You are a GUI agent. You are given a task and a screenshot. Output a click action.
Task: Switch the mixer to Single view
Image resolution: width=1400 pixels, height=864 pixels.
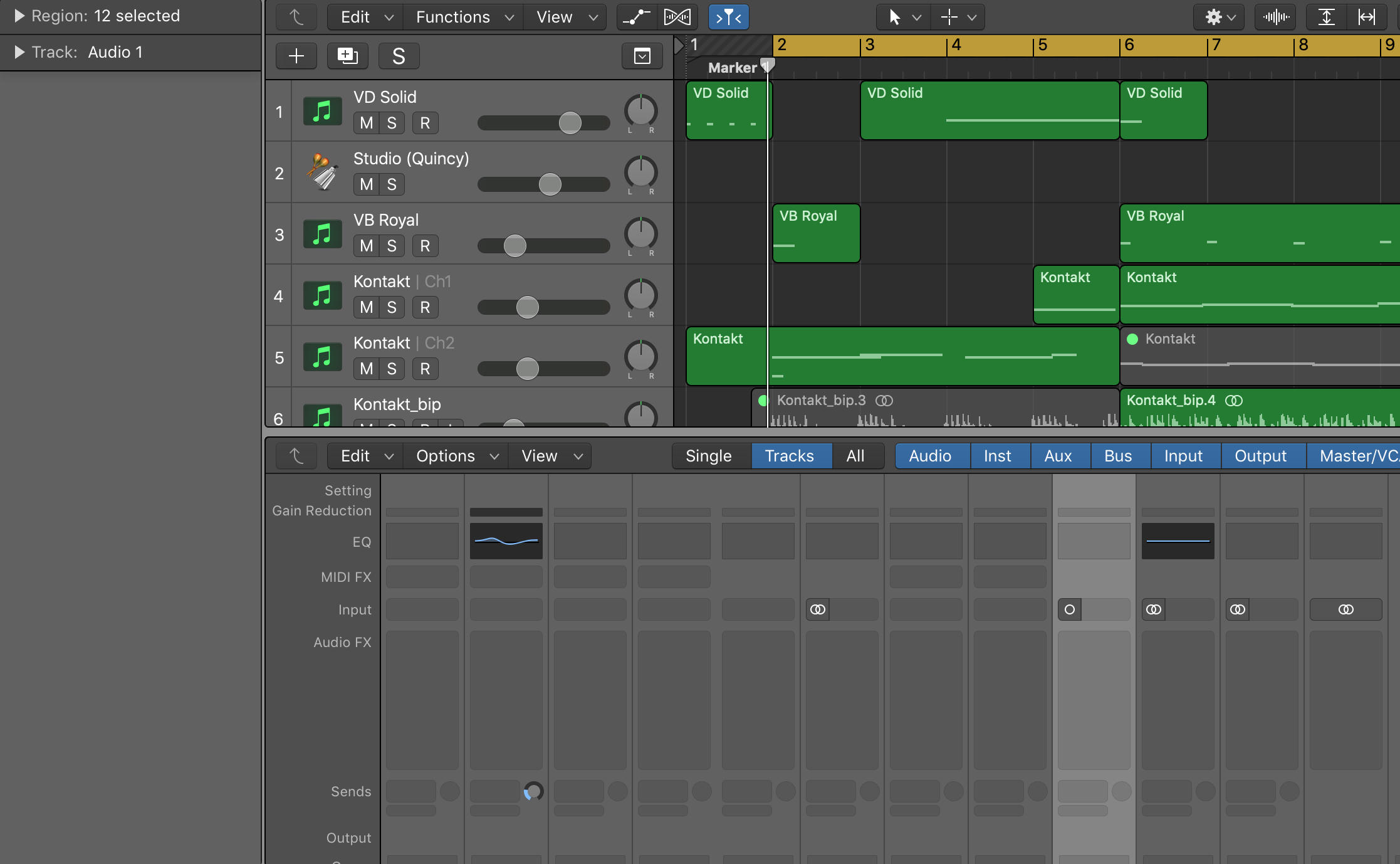pos(708,456)
